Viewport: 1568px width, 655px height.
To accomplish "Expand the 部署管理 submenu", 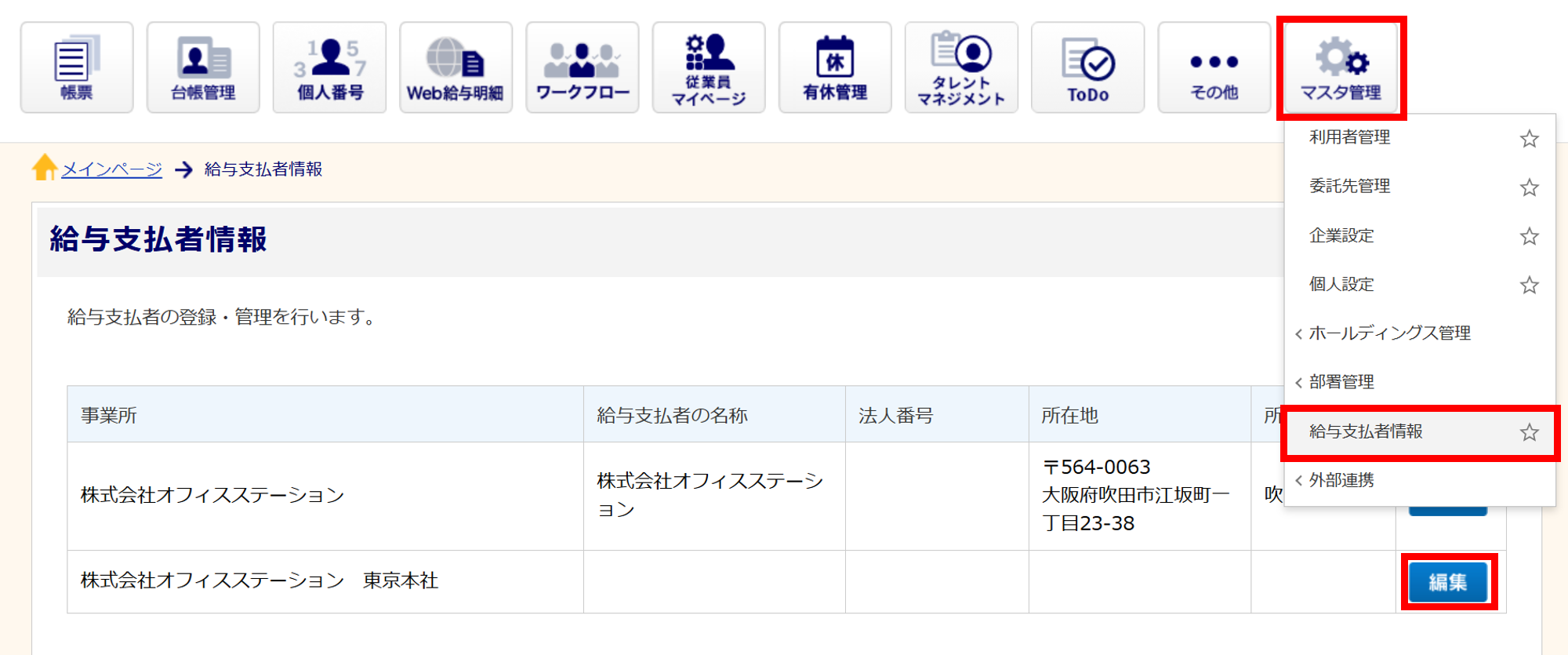I will [x=1341, y=382].
